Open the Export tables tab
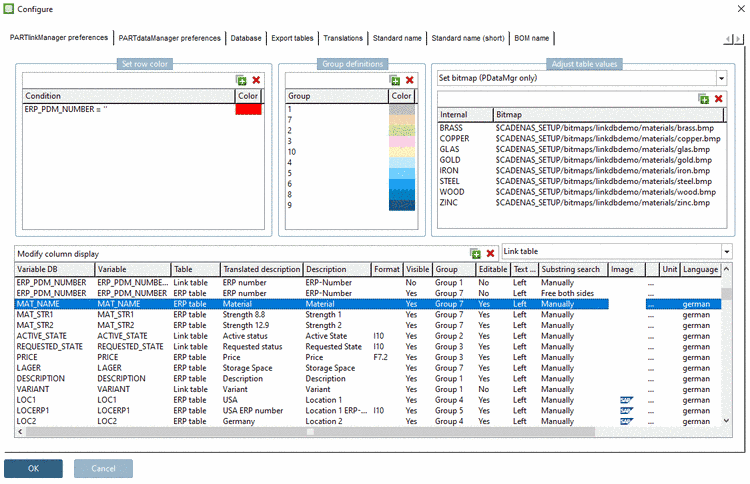 pos(294,38)
